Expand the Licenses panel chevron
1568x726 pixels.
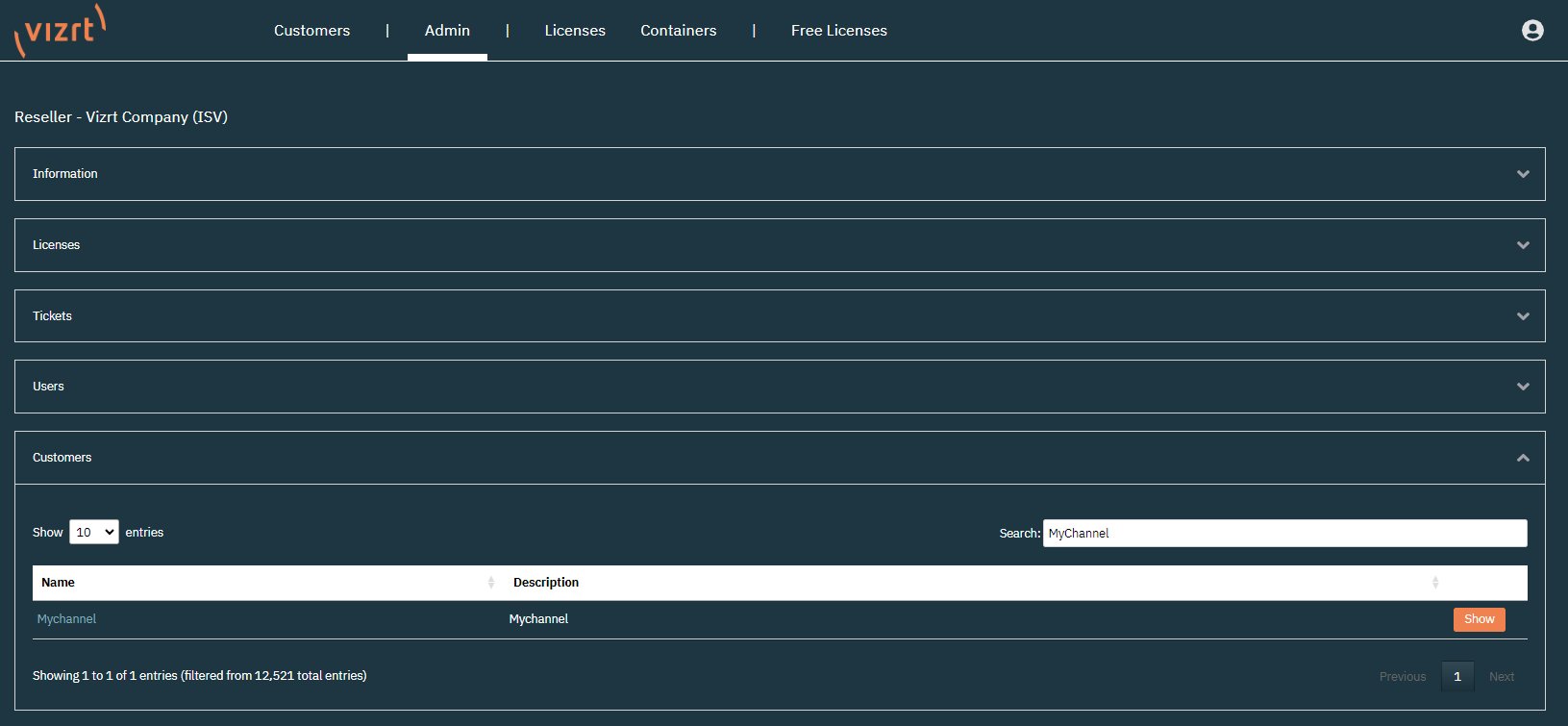click(1523, 245)
